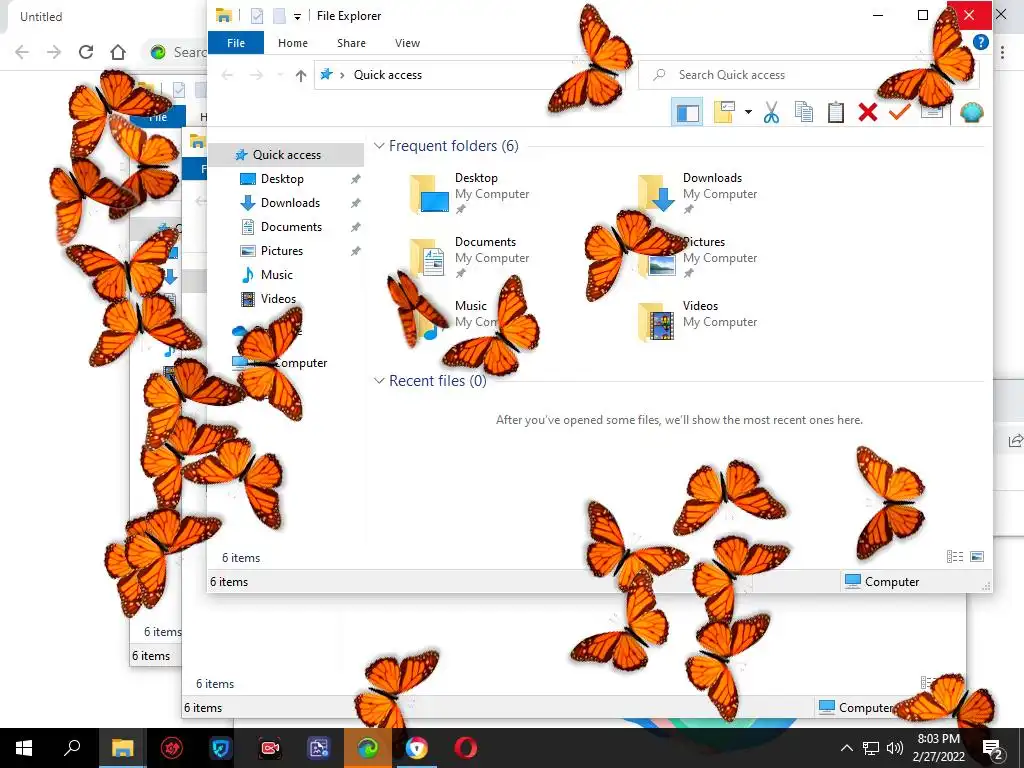
Task: Click the purple photo app taskbar icon
Action: point(319,748)
